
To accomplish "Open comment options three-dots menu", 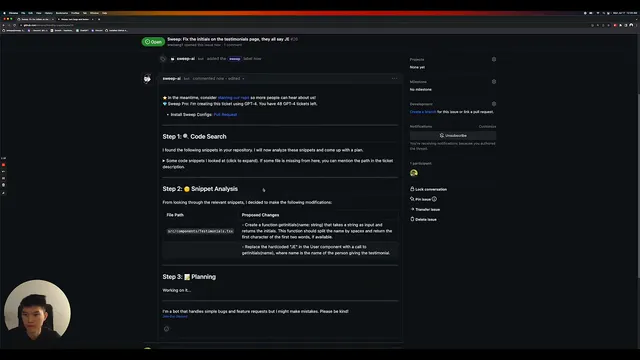I will (x=394, y=78).
